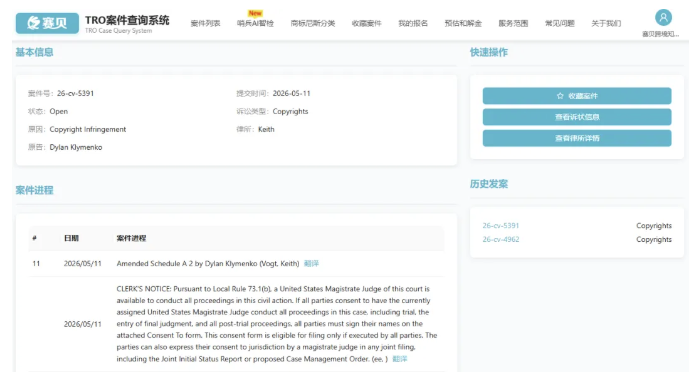
Task: Go to the 我的报名 page
Action: coord(413,23)
